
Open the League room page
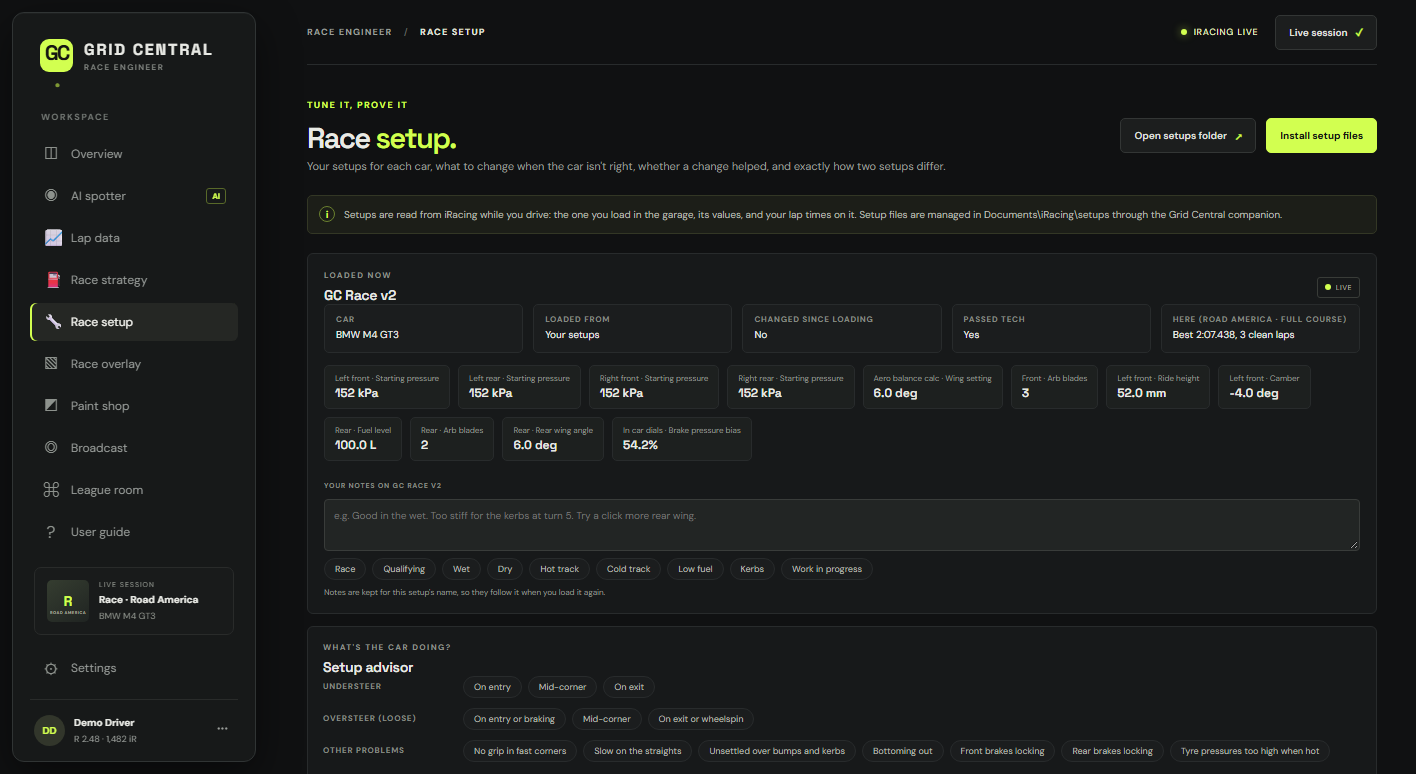(134, 490)
